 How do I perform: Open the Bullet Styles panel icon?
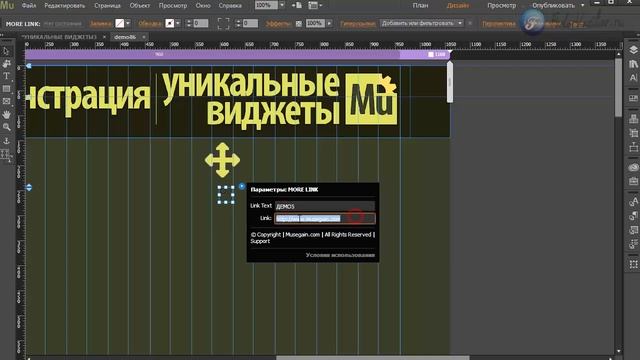pyautogui.click(x=633, y=244)
